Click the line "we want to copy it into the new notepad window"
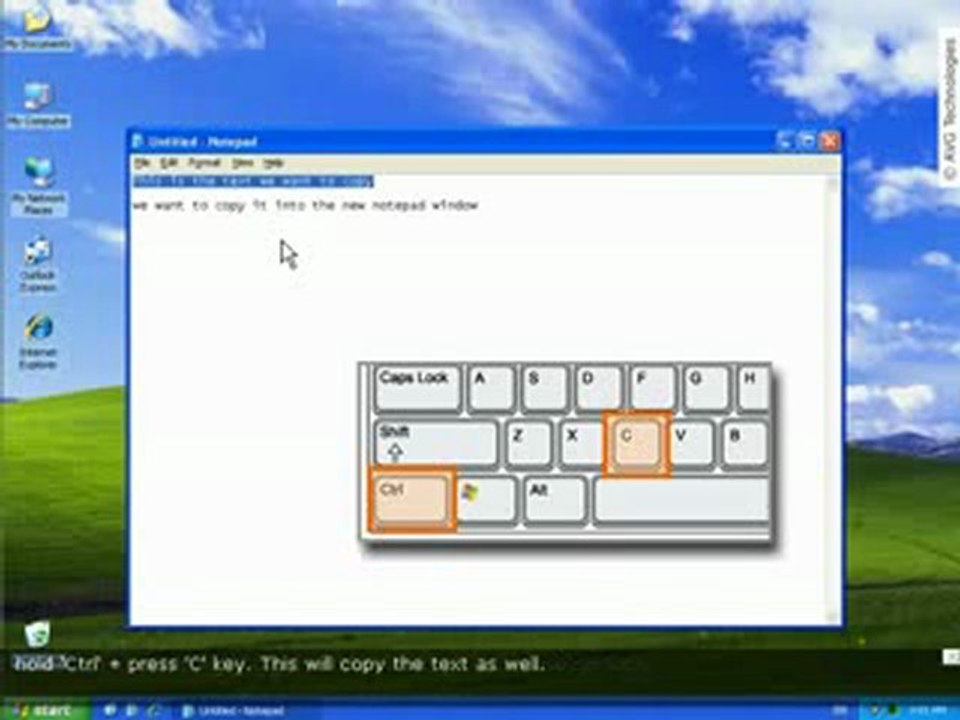 pyautogui.click(x=305, y=205)
